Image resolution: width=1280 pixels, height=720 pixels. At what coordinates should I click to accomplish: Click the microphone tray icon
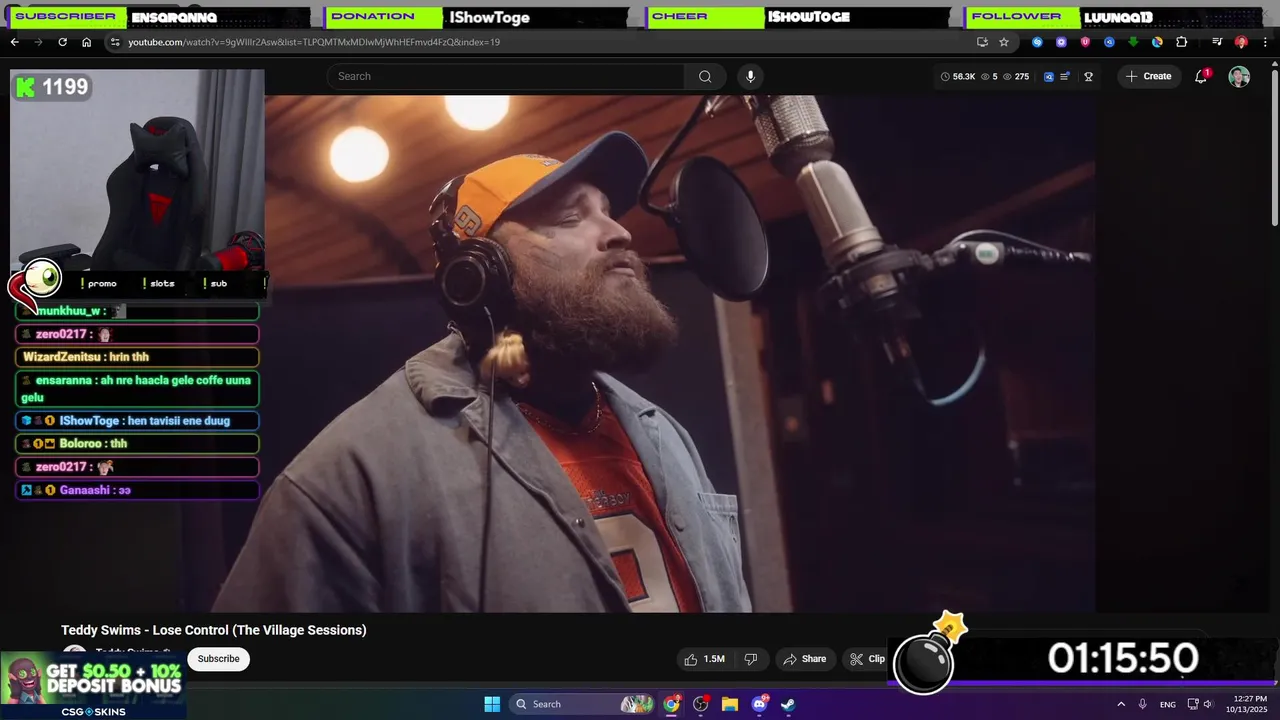(1143, 704)
